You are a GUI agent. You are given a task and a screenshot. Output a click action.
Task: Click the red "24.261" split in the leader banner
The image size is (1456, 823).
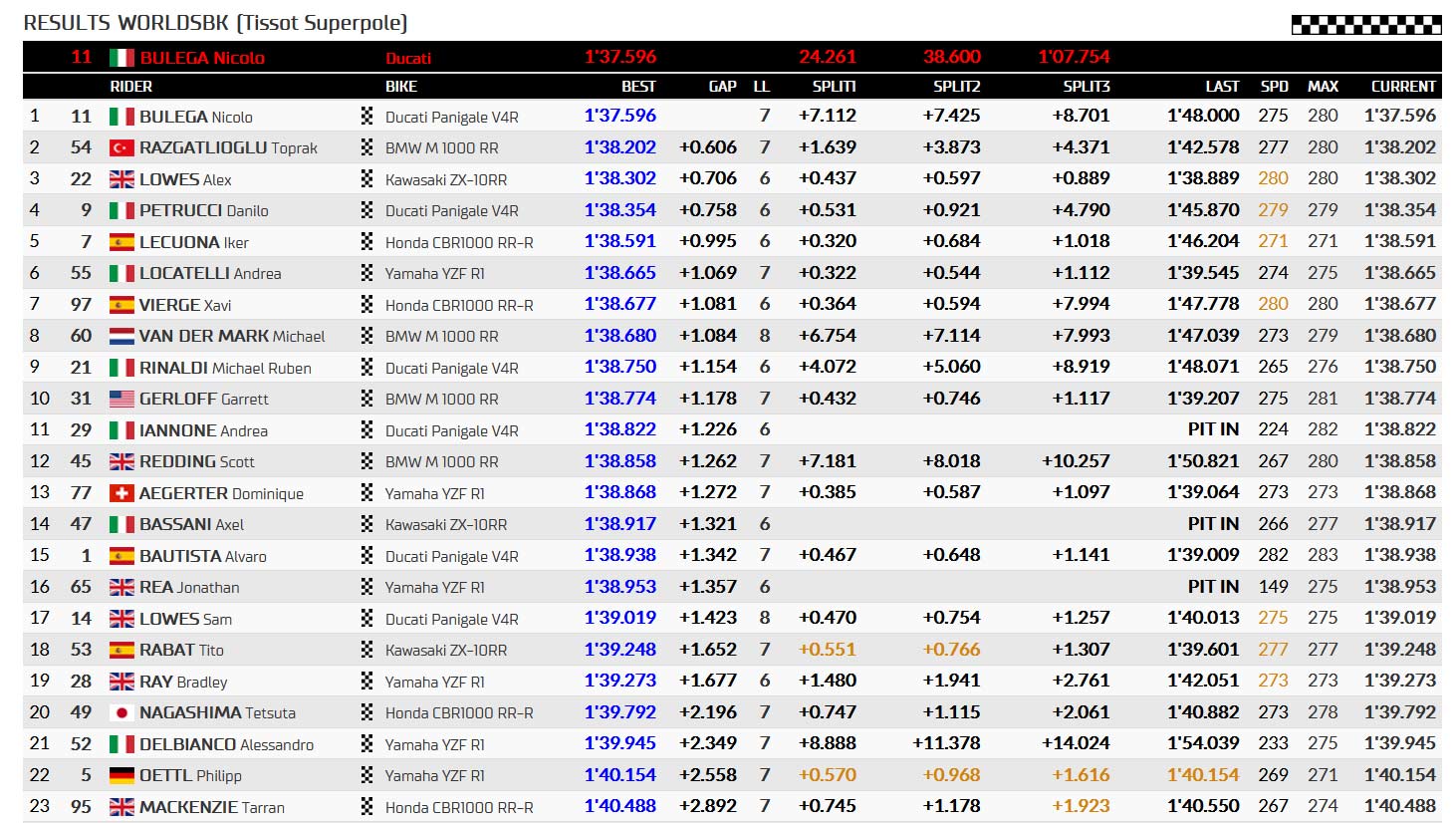828,57
